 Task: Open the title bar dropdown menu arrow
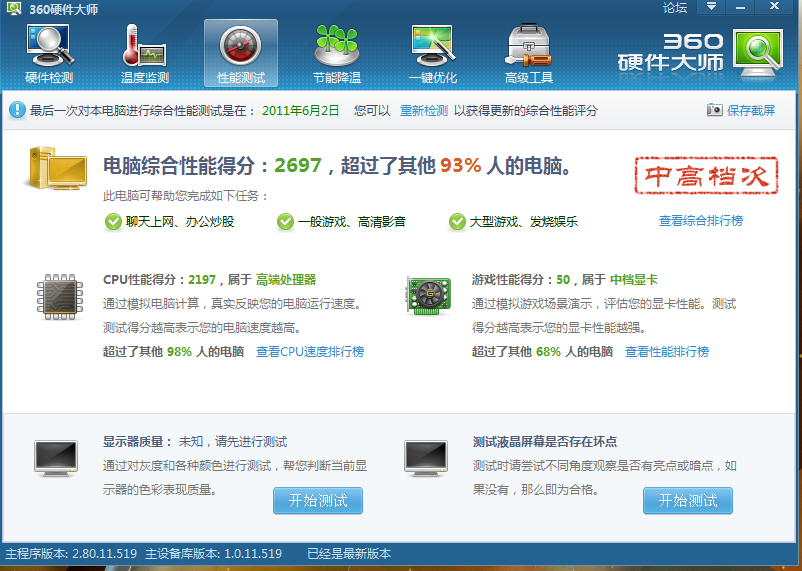pyautogui.click(x=711, y=7)
